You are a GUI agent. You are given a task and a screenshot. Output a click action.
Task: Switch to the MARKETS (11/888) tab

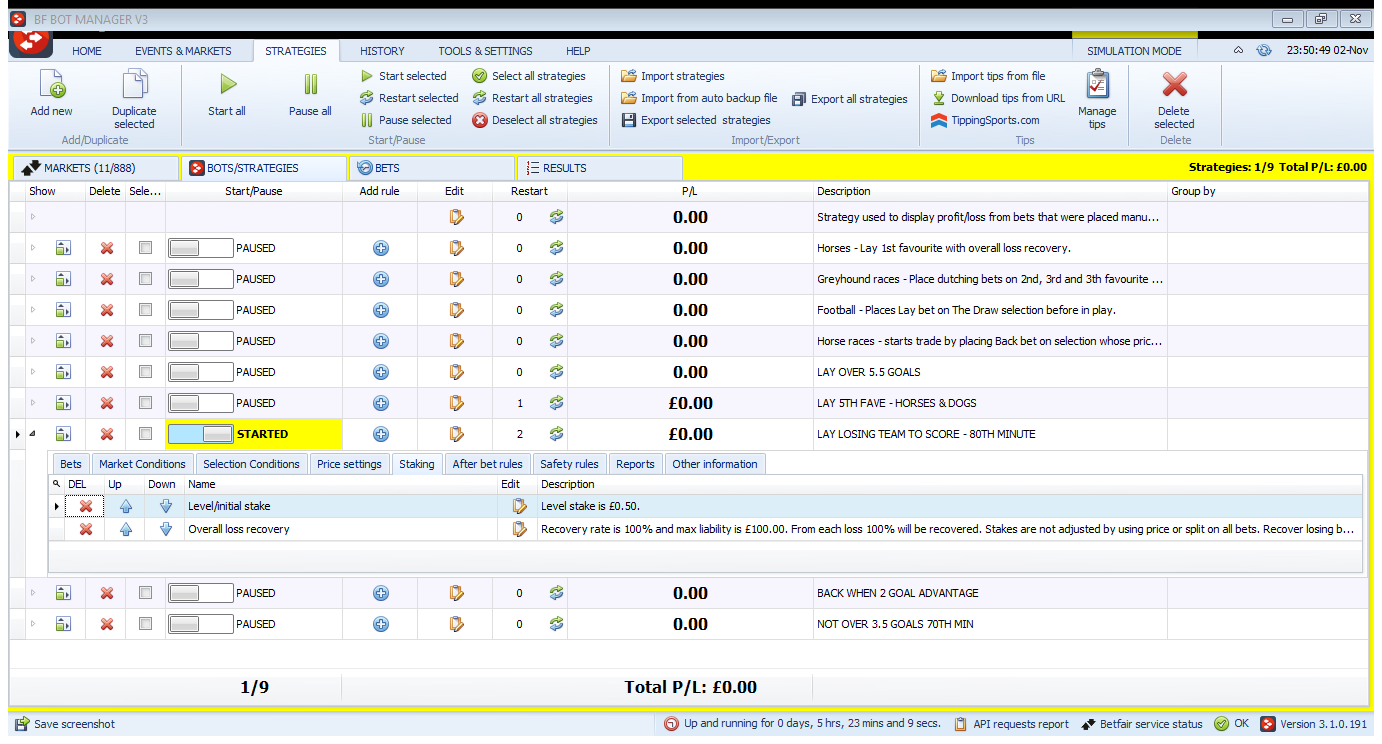[94, 168]
